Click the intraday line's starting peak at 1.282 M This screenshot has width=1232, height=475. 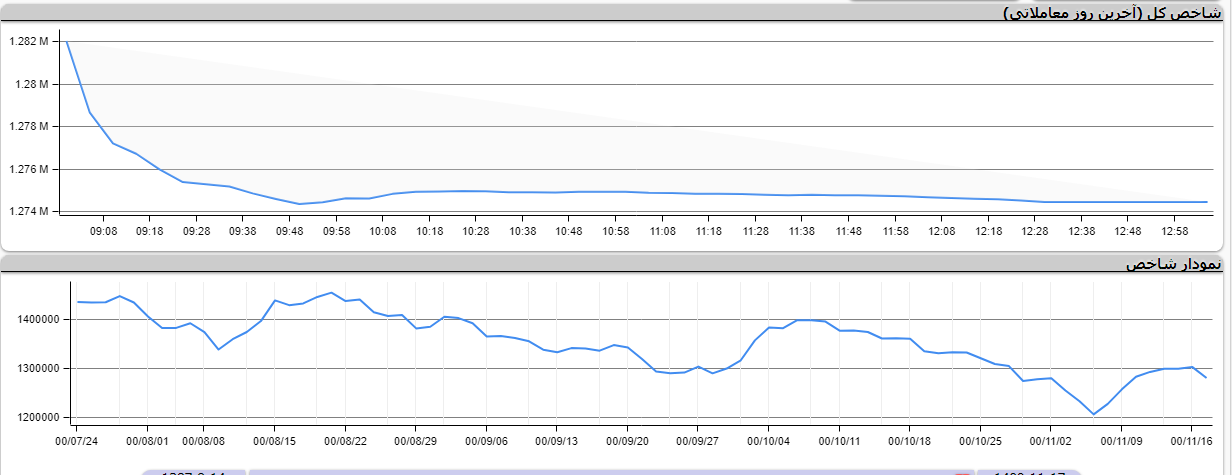point(67,42)
